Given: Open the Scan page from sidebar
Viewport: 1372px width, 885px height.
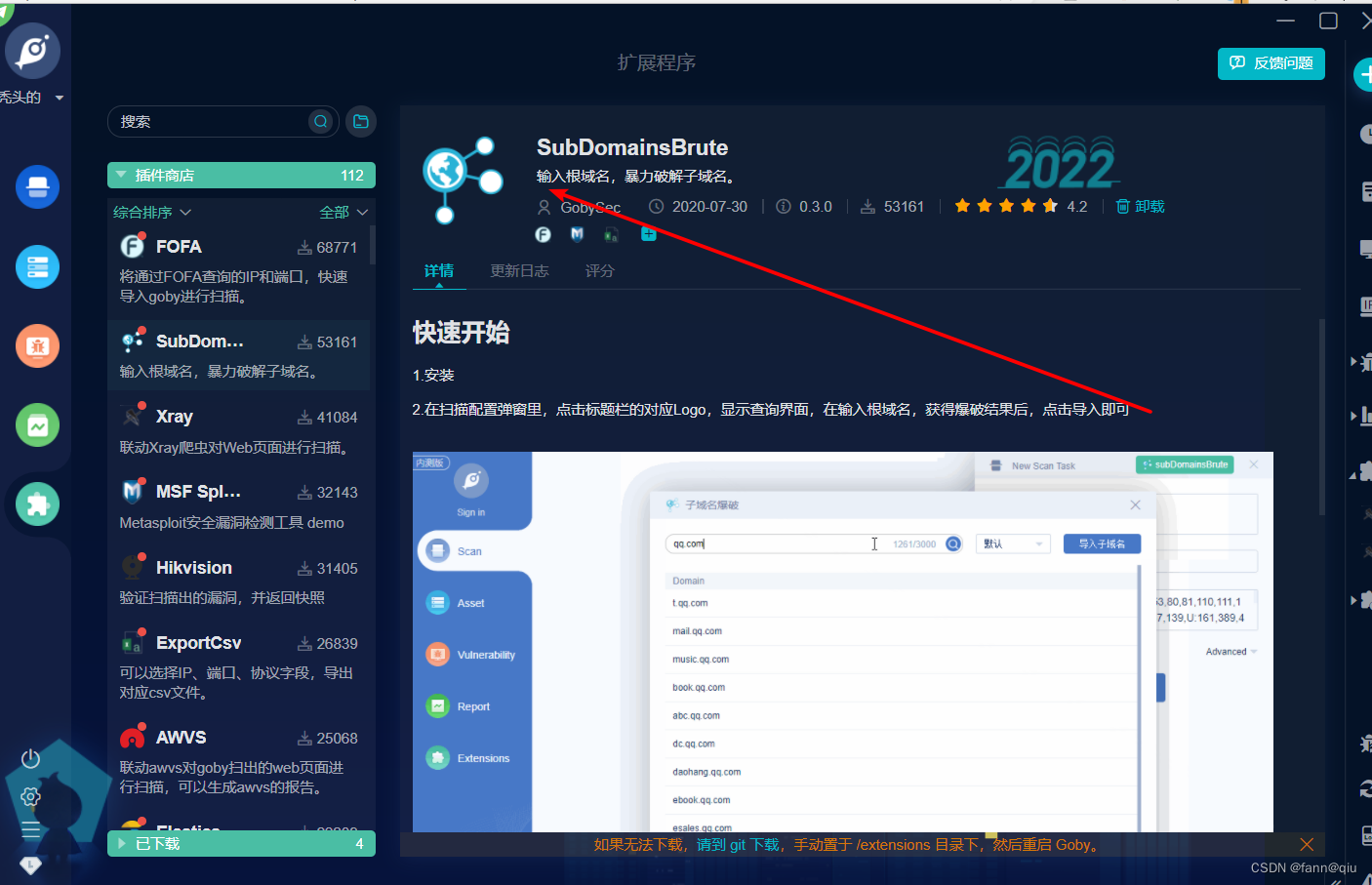Looking at the screenshot, I should pos(37,187).
